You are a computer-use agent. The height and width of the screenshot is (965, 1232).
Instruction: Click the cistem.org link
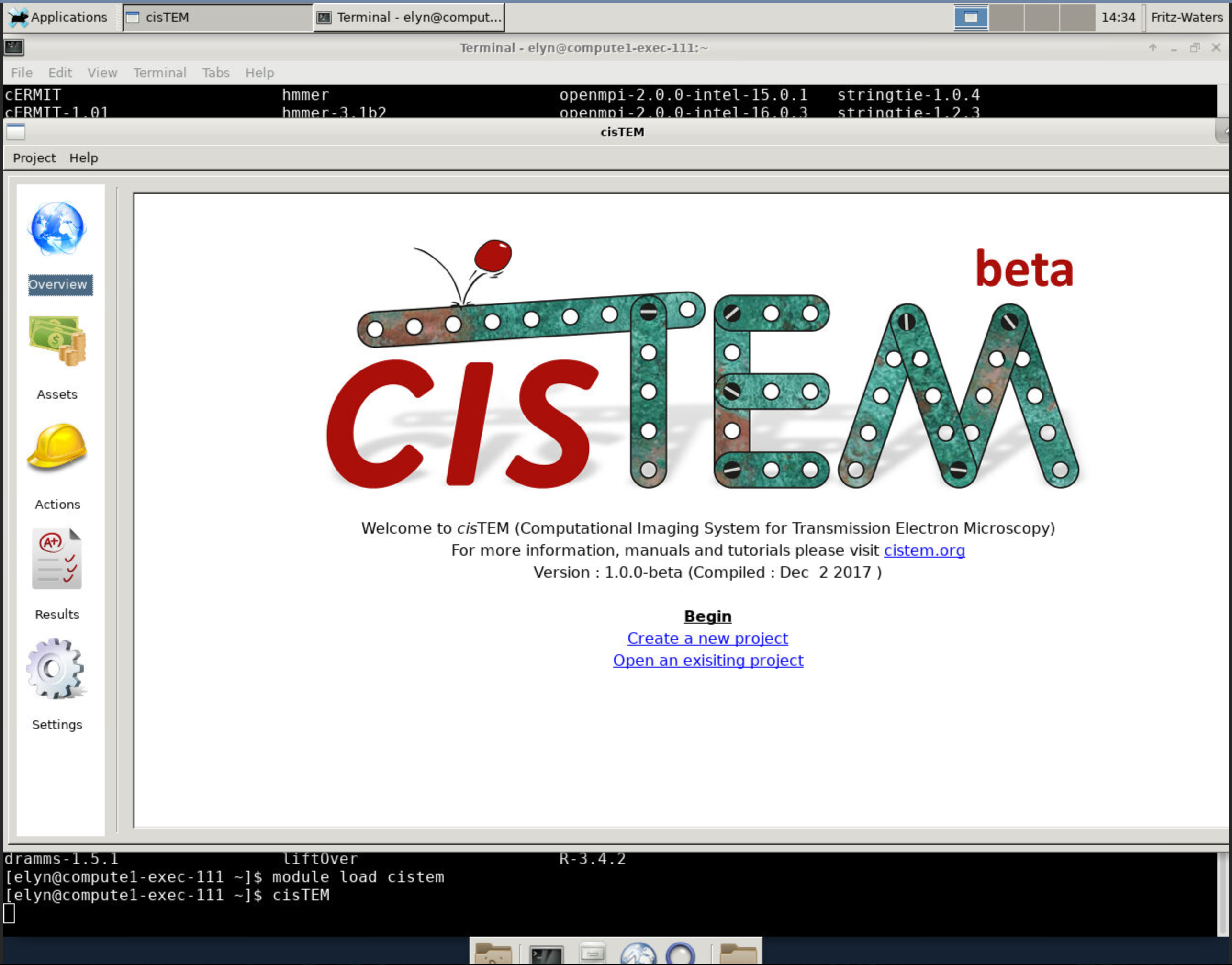tap(924, 550)
